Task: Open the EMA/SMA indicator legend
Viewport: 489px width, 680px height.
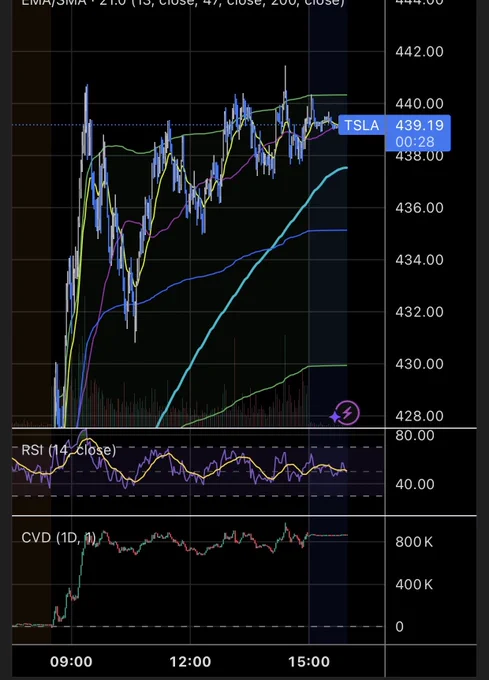Action: (x=183, y=3)
